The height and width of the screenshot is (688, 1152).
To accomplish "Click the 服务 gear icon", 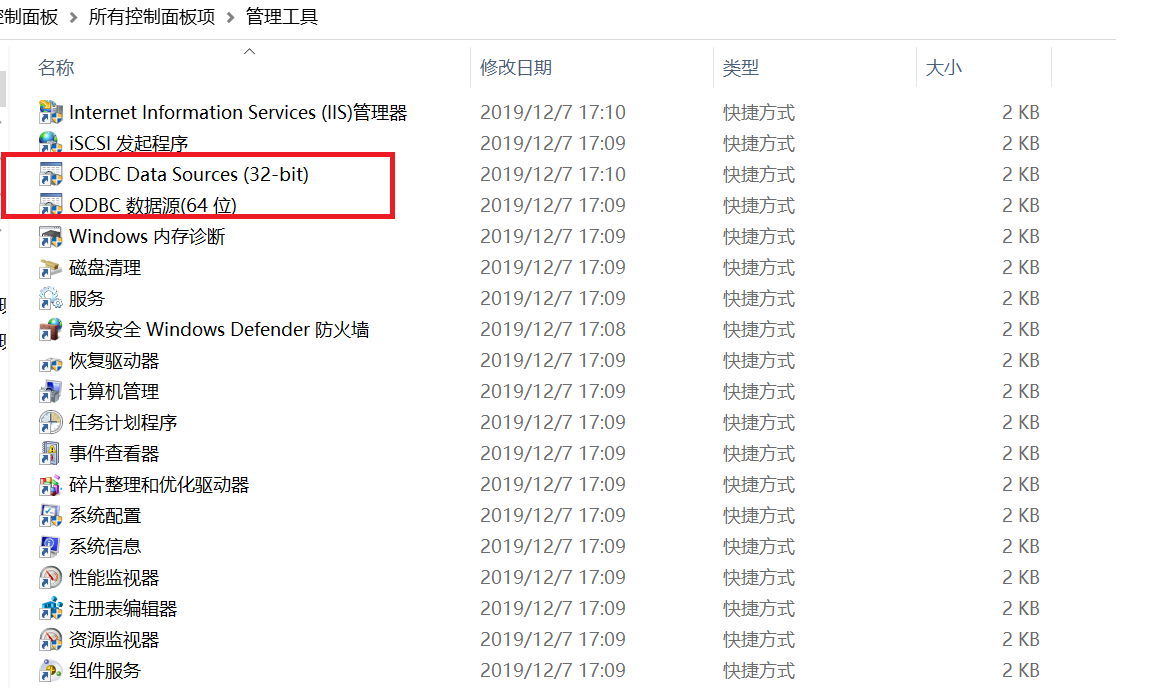I will [x=51, y=298].
